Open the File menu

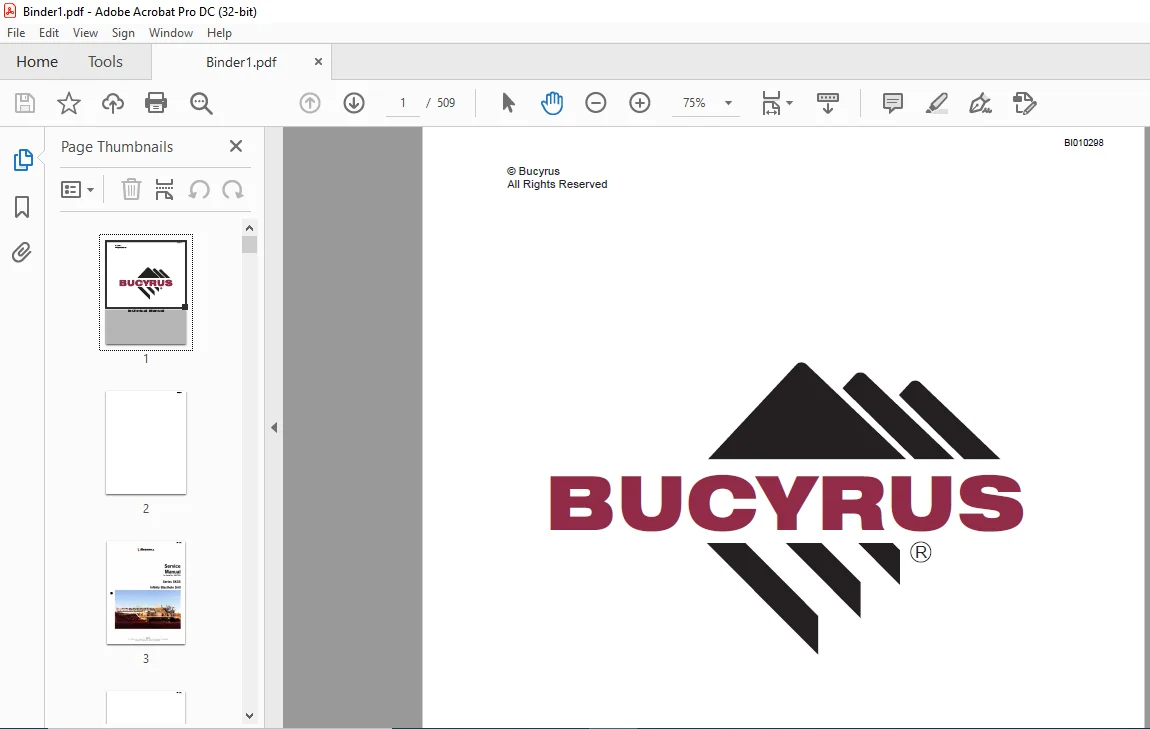click(x=16, y=33)
